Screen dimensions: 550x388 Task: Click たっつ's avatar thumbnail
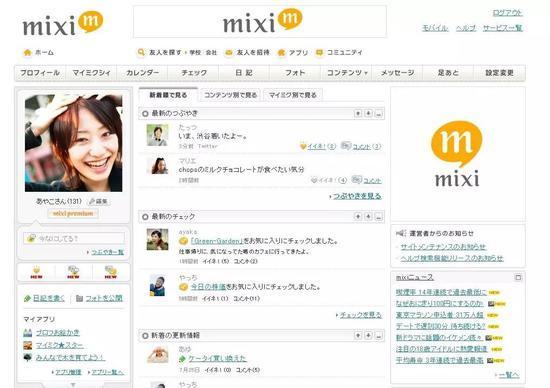(157, 135)
